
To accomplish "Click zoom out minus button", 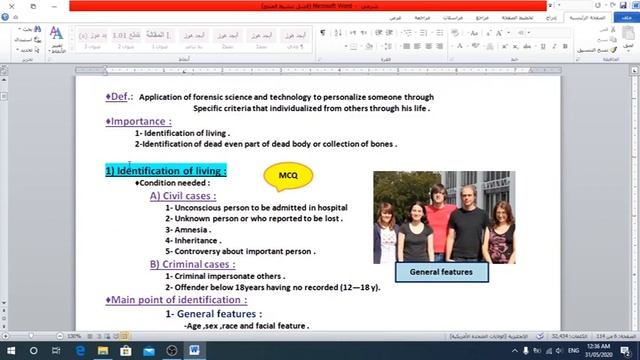I will coord(60,336).
